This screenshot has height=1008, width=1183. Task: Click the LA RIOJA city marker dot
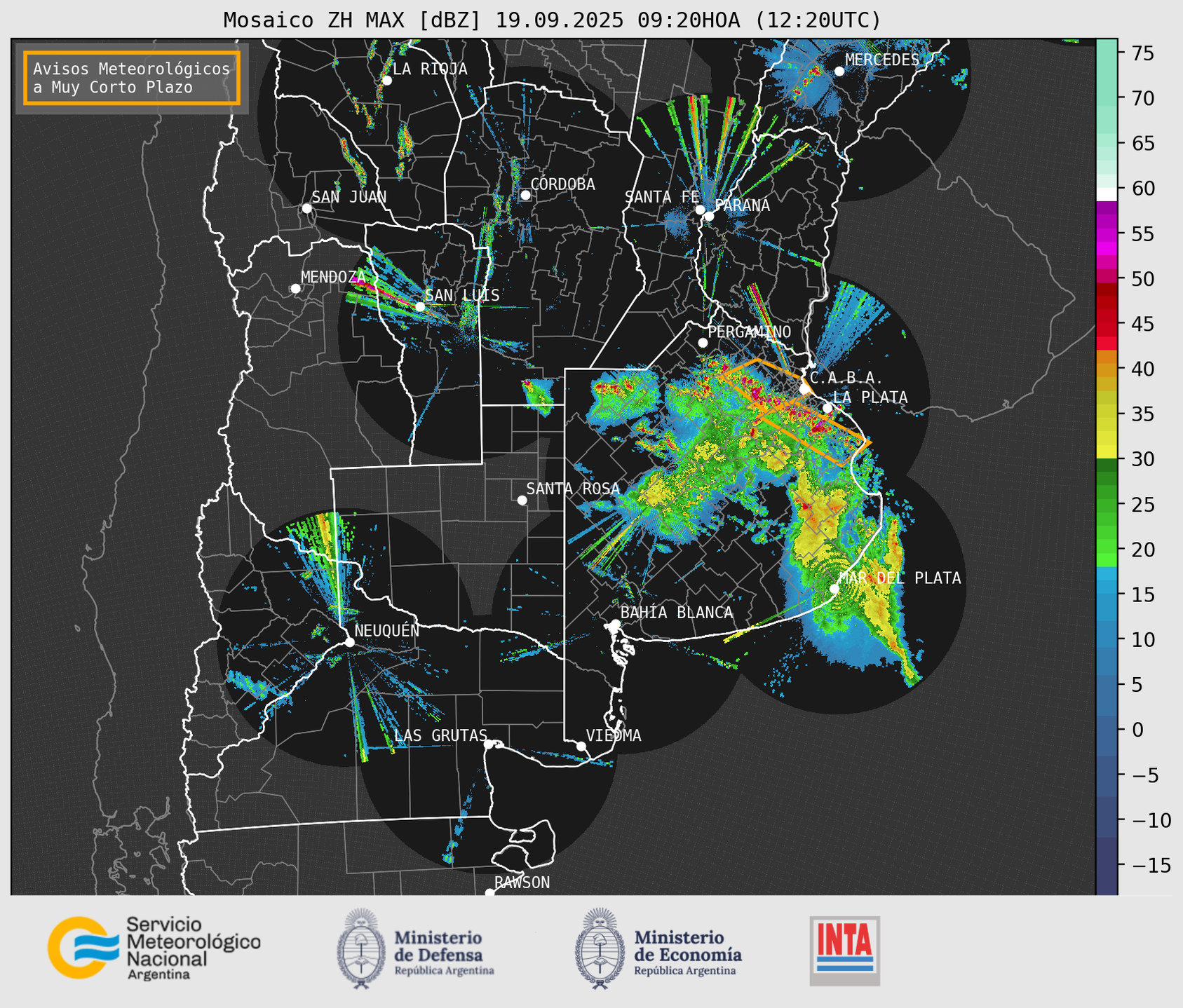(x=386, y=81)
